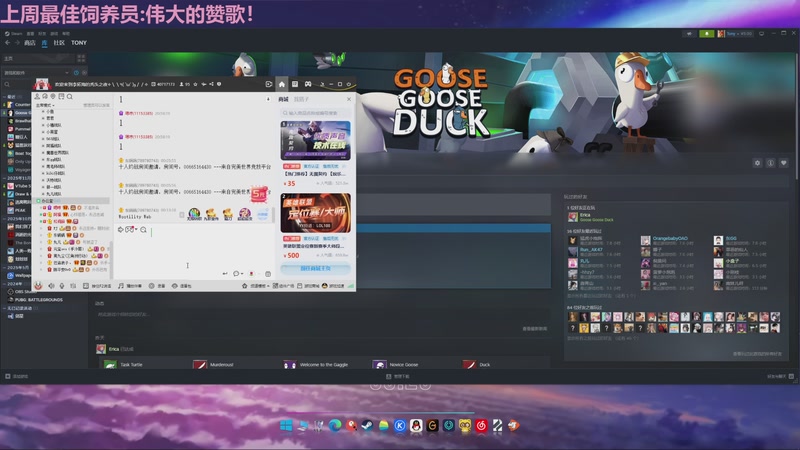Open the dropdown arrow next to chat emoji button
Screen dimensions: 800x450
click(x=136, y=229)
